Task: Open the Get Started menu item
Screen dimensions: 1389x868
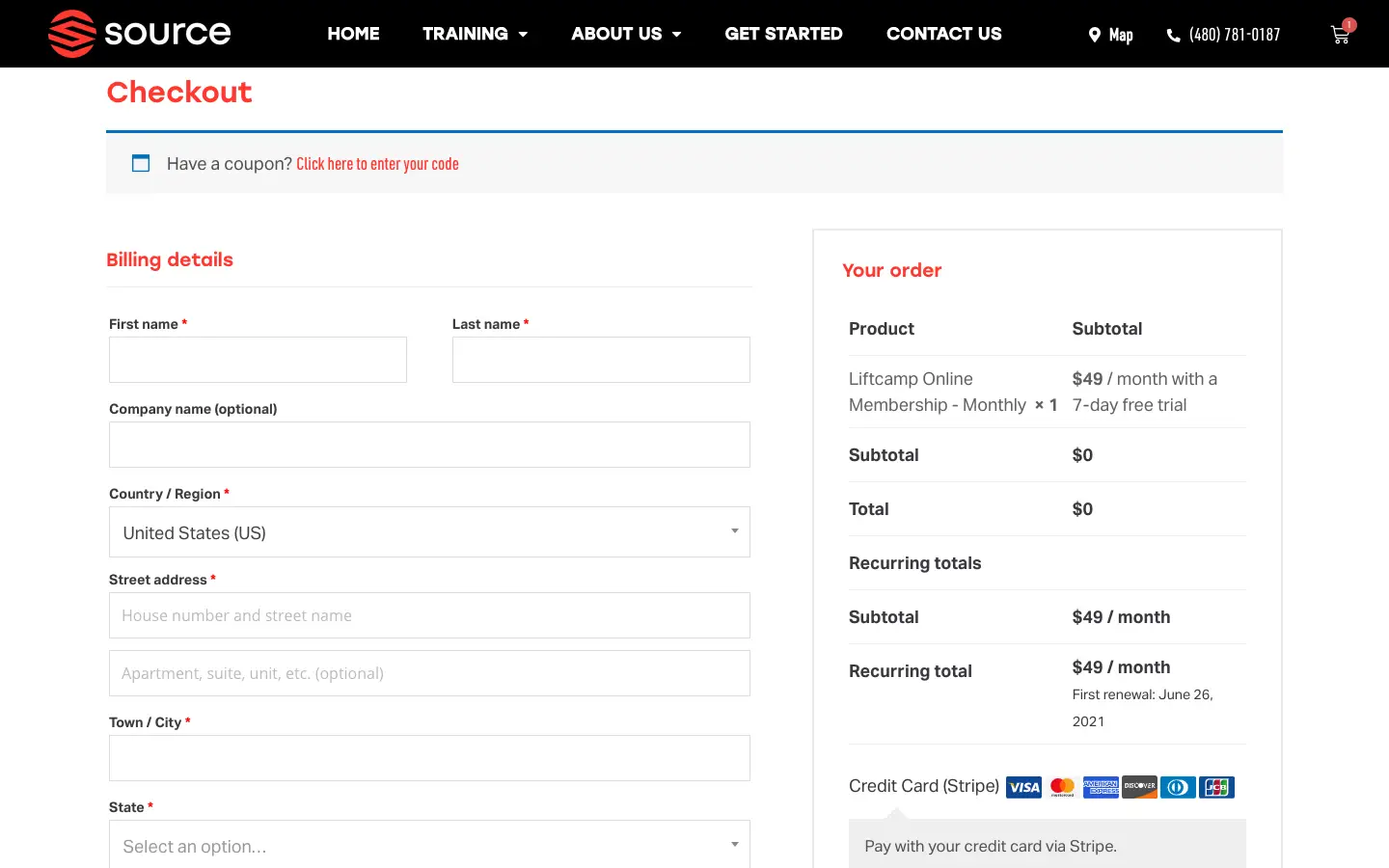Action: (x=783, y=34)
